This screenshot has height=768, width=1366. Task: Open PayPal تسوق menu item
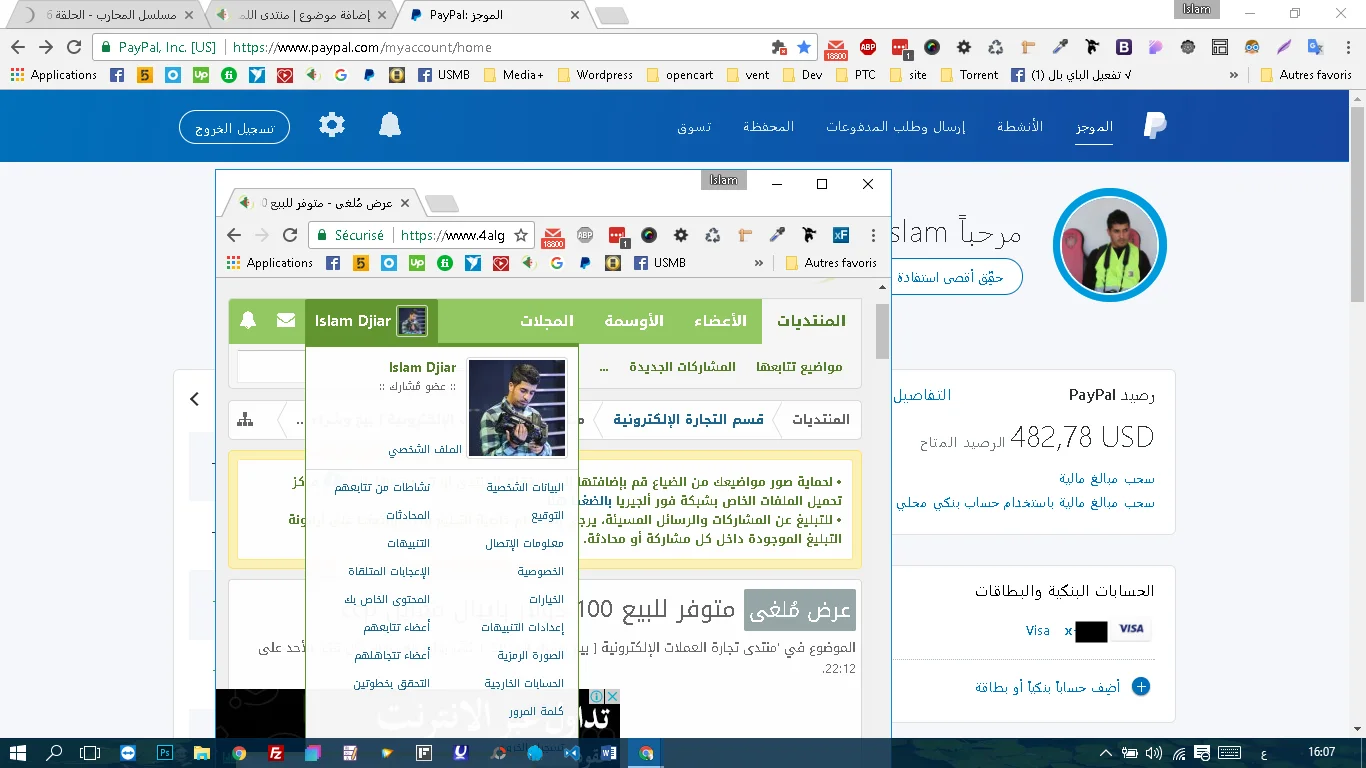click(694, 127)
